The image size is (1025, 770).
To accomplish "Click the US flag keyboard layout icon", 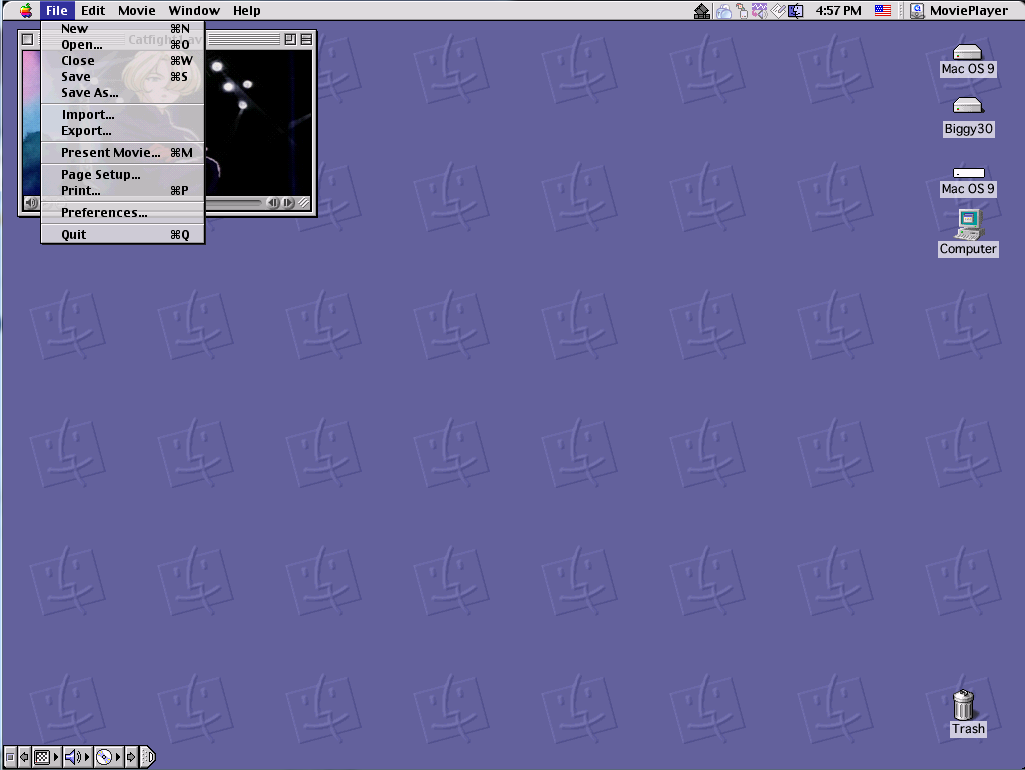I will click(x=883, y=10).
